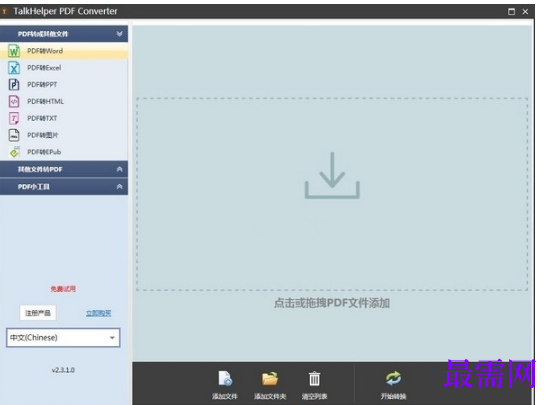Click the red 免费试用 free trial text
The width and height of the screenshot is (555, 405).
[x=63, y=289]
